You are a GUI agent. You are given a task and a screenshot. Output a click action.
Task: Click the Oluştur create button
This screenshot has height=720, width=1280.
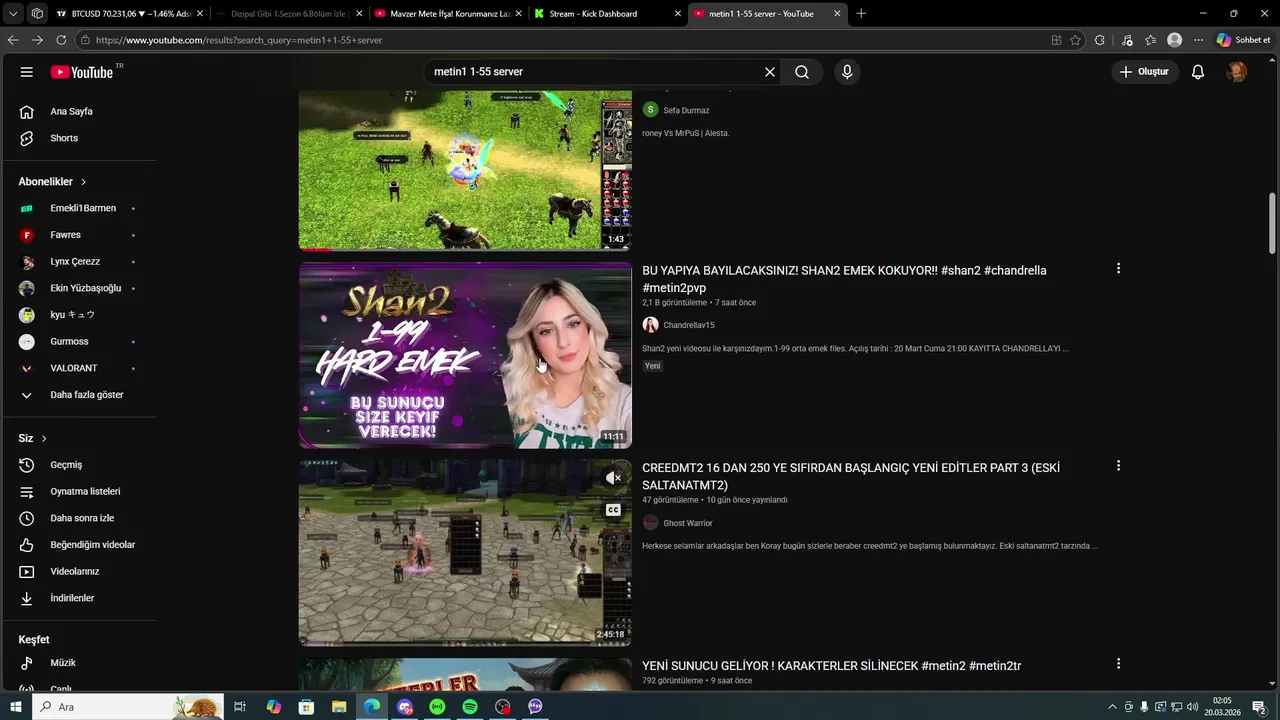pos(1144,72)
